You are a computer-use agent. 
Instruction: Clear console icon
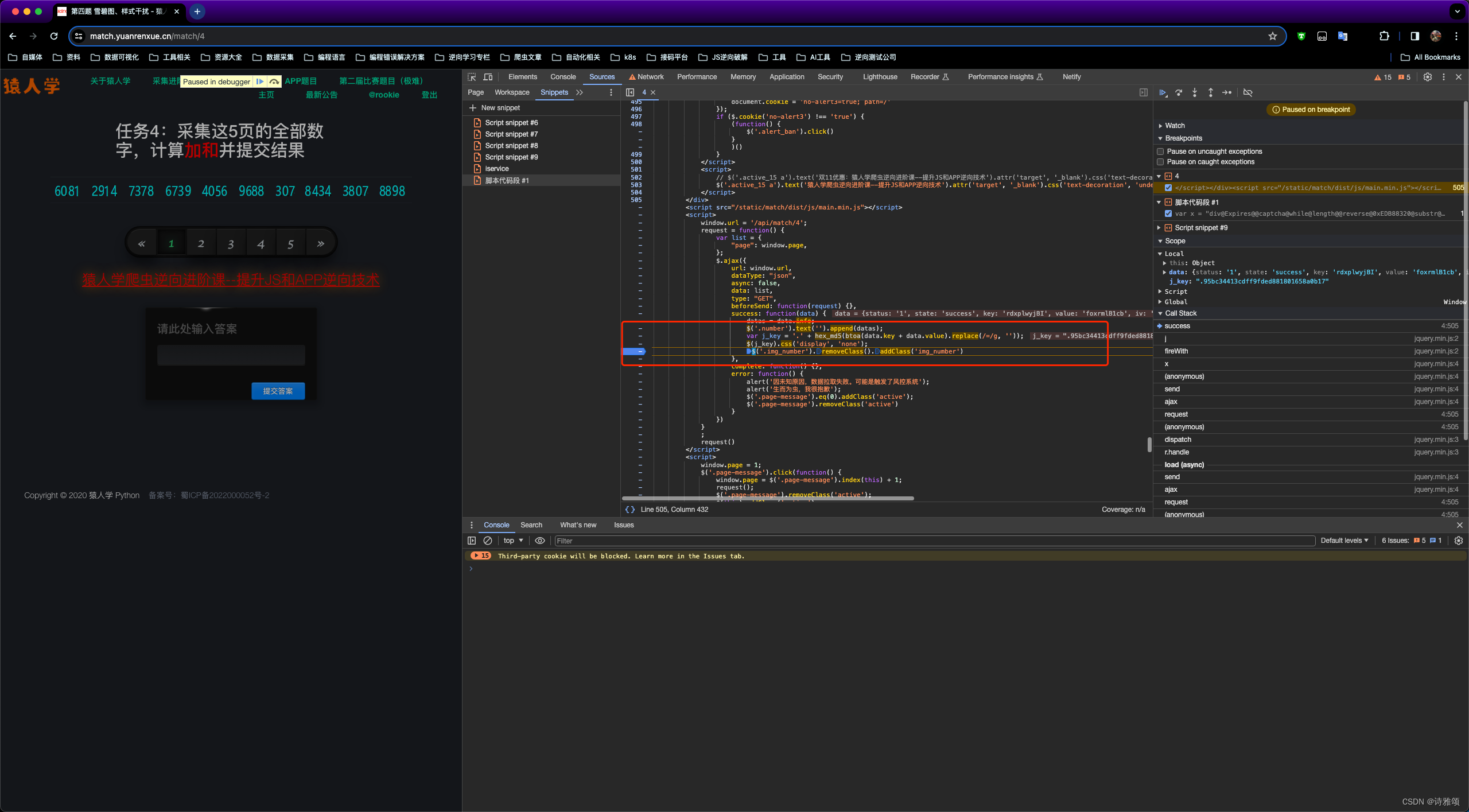click(x=488, y=541)
